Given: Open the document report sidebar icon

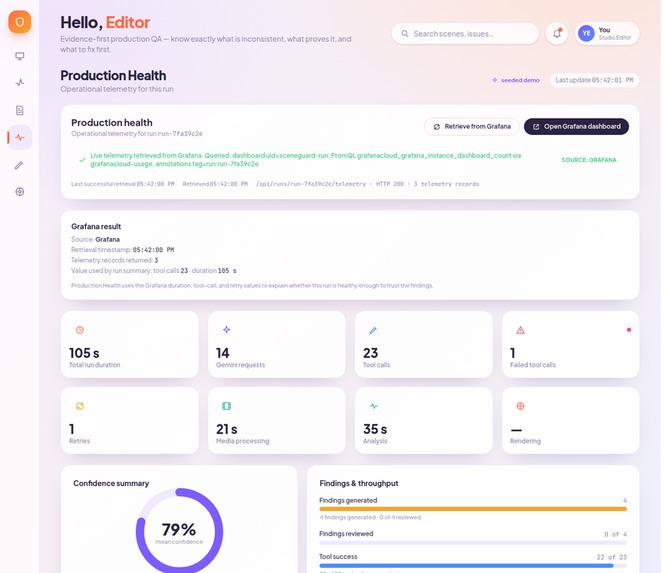Looking at the screenshot, I should click(20, 110).
